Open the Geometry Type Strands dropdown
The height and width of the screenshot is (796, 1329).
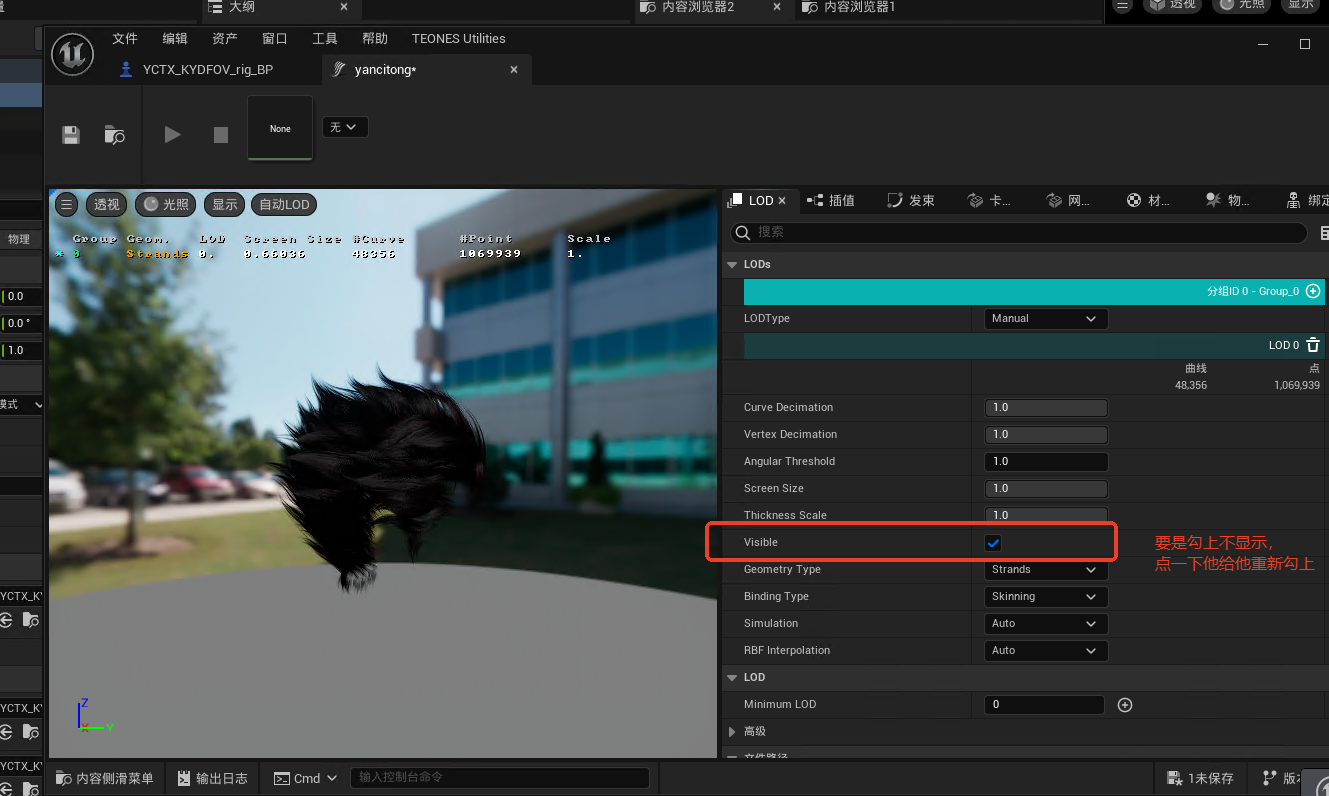(1045, 570)
